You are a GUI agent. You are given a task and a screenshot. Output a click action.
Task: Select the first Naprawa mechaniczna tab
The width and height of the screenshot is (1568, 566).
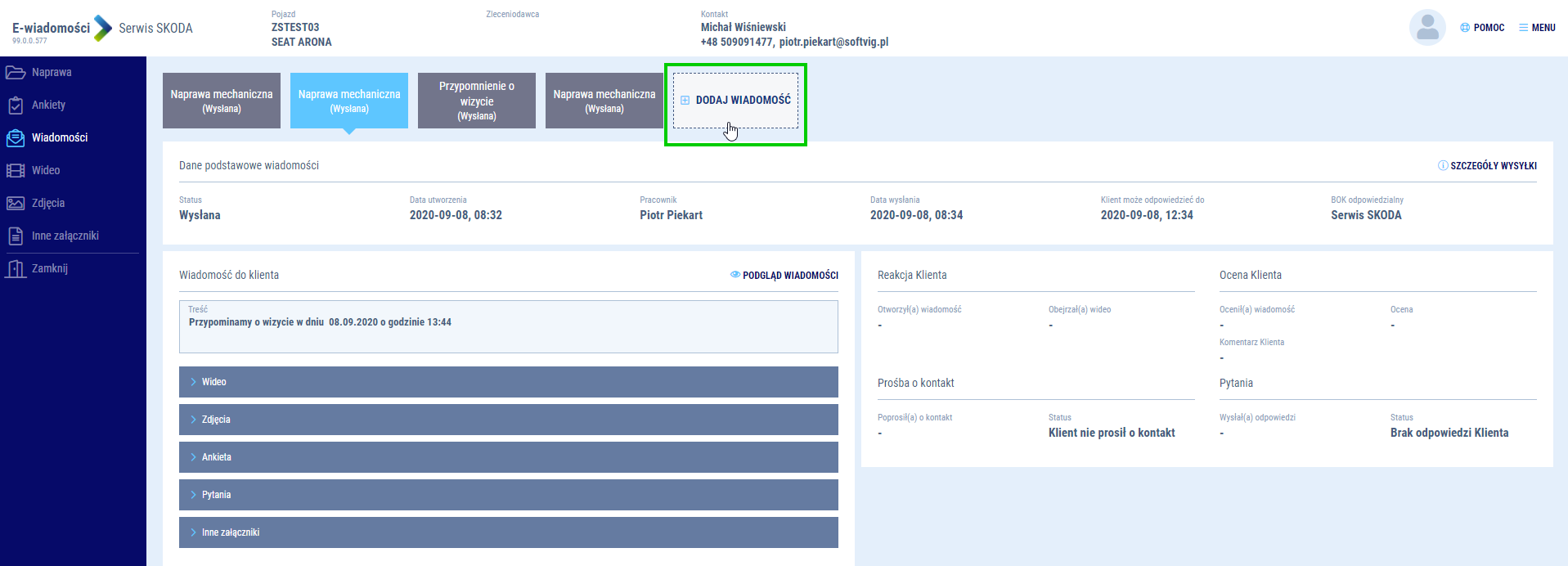tap(222, 101)
